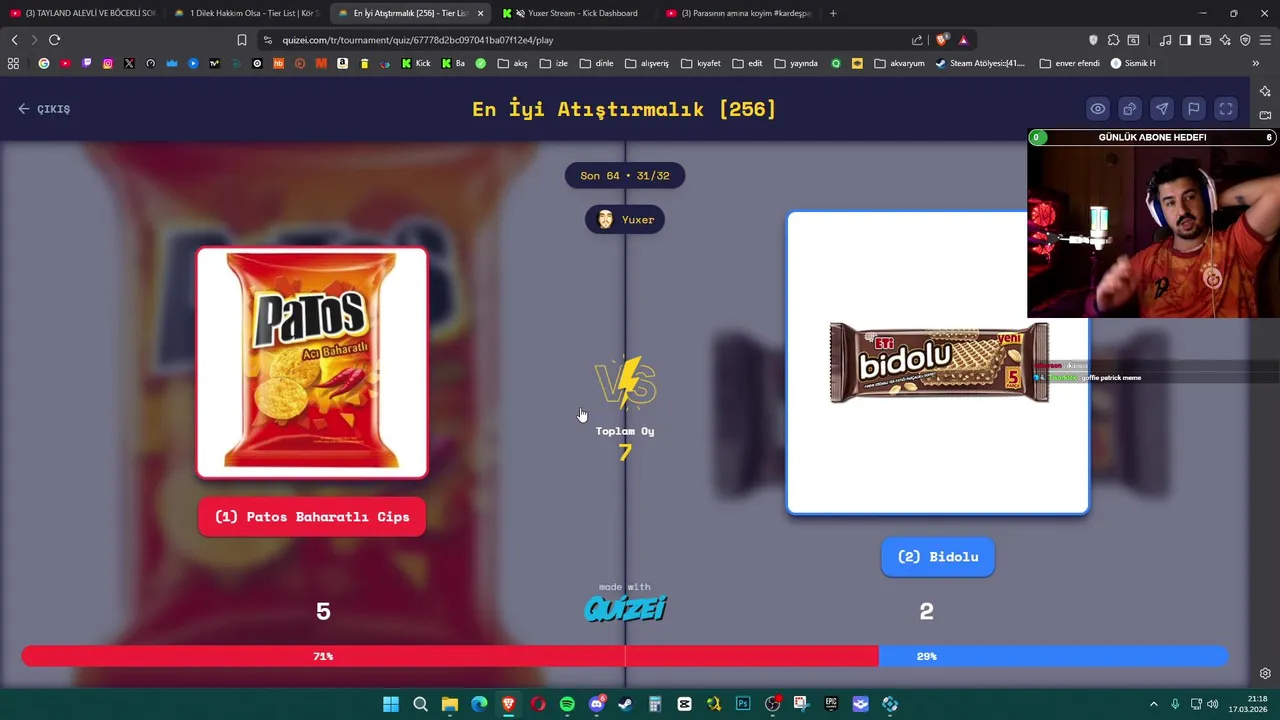Toggle the browser sidebar panel

1185,40
